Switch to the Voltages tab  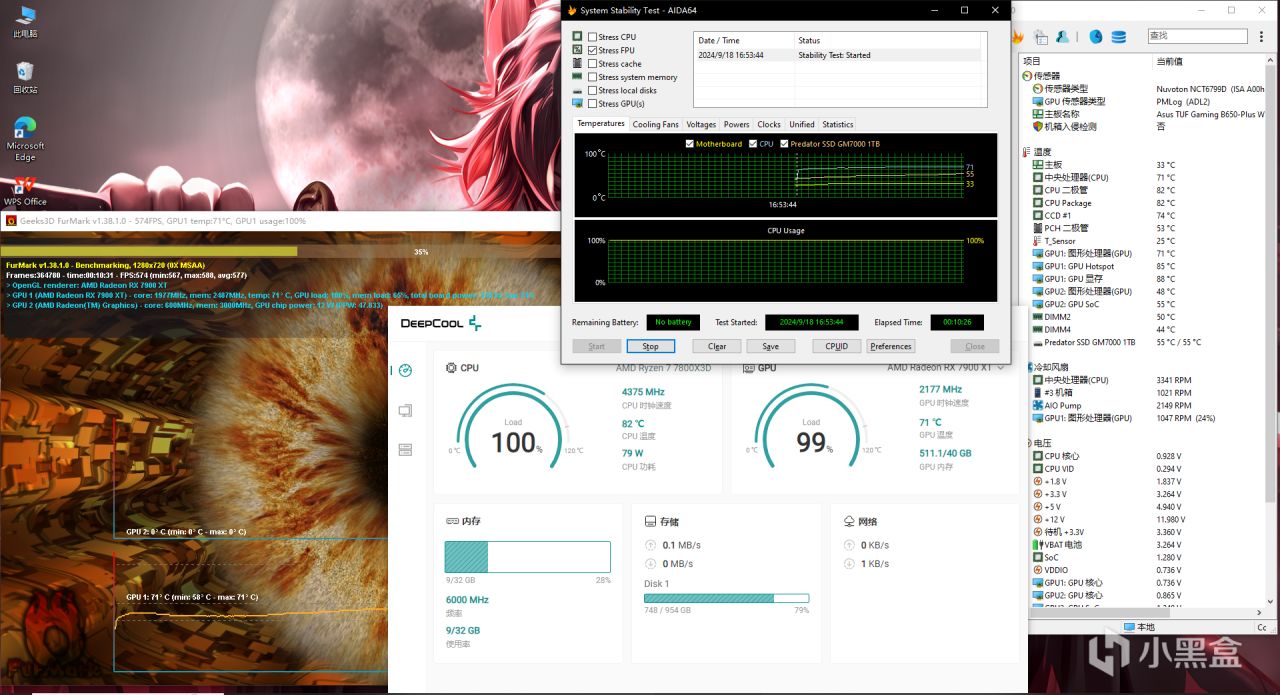click(701, 124)
